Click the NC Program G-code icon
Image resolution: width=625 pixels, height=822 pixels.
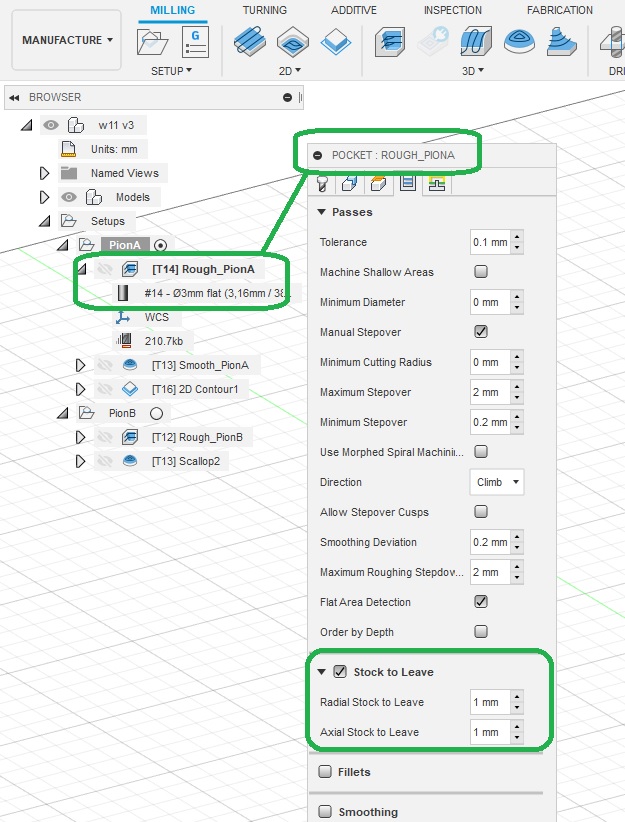point(195,42)
